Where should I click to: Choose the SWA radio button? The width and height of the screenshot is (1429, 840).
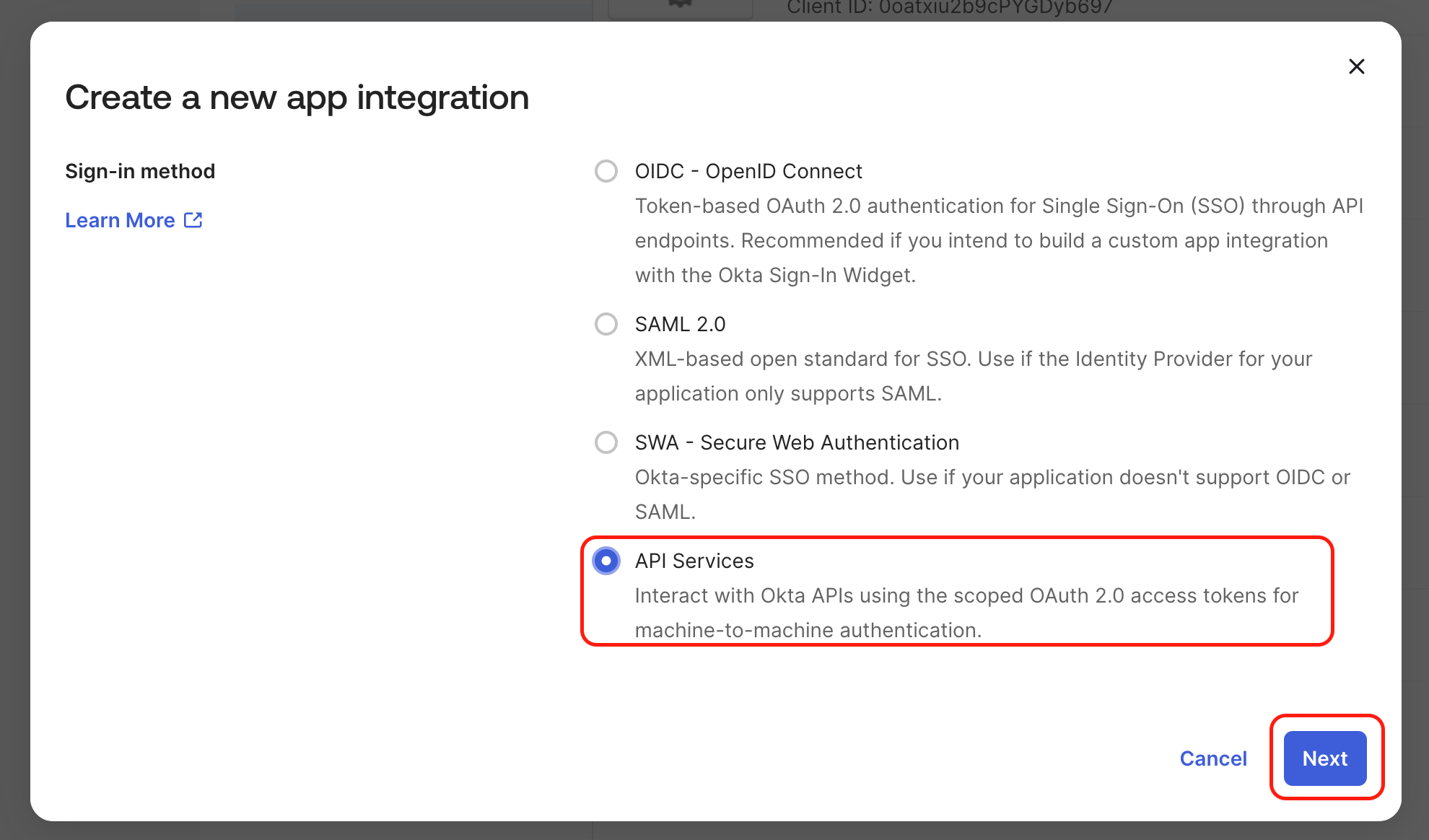click(x=606, y=442)
